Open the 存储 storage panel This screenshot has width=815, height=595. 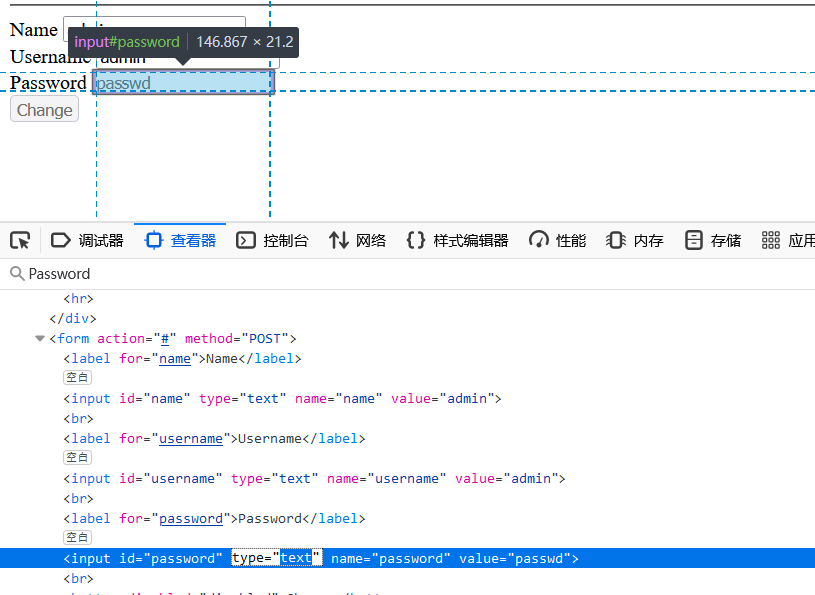pos(713,241)
